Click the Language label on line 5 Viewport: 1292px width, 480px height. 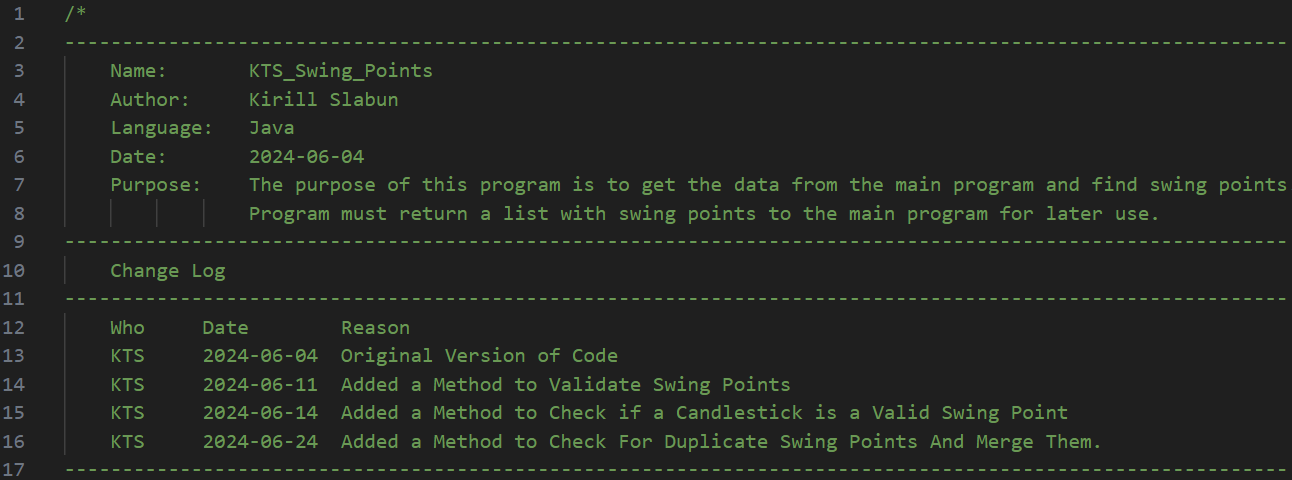161,128
